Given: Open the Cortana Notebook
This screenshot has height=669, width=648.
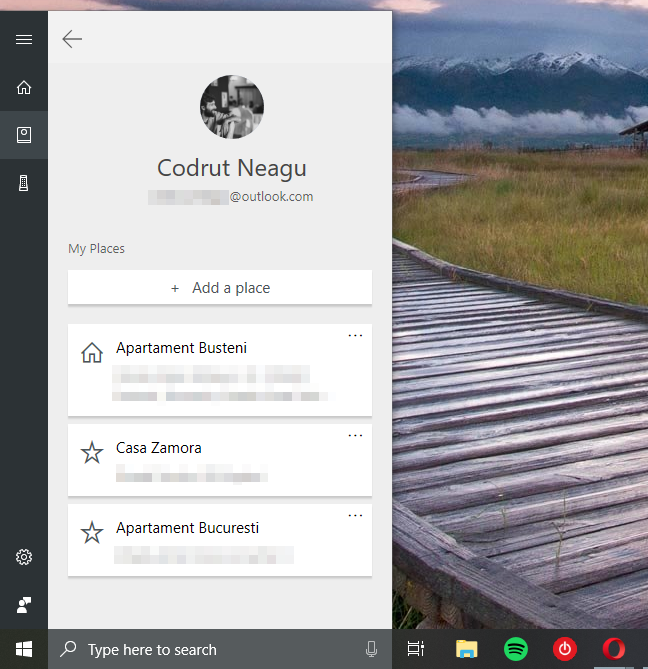Looking at the screenshot, I should click(24, 135).
